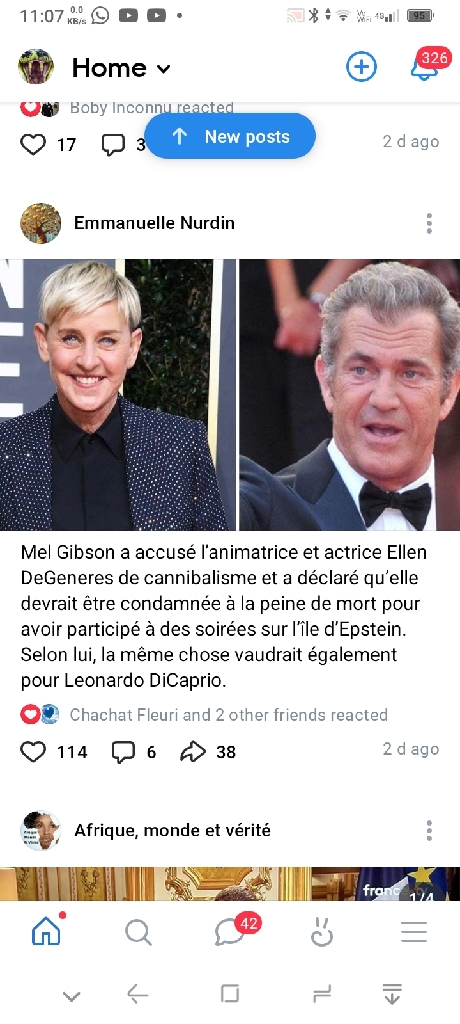The width and height of the screenshot is (460, 1024).
Task: Open Afrique, monde et vérité page name
Action: pyautogui.click(x=172, y=830)
